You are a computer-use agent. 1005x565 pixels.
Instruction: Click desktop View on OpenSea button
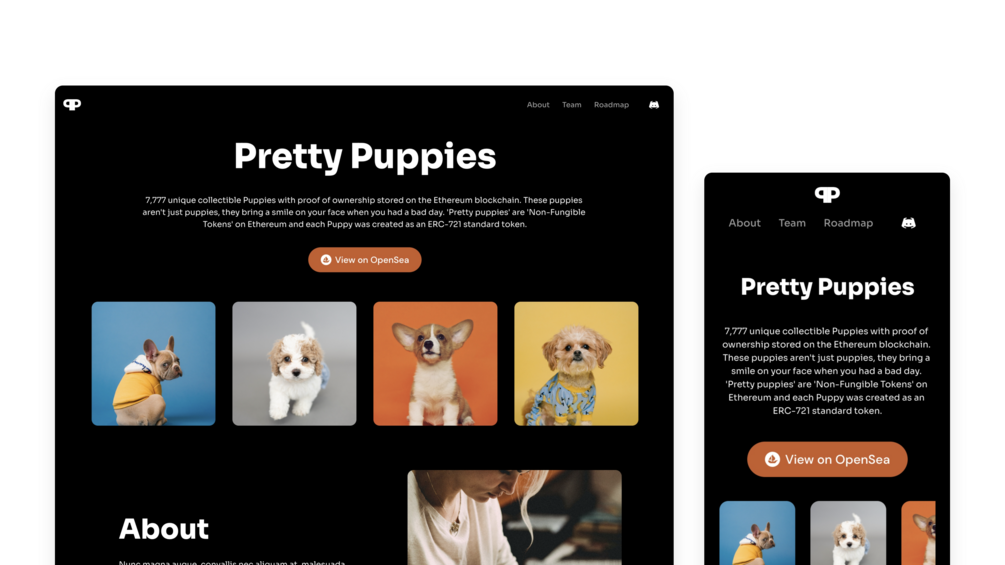tap(365, 259)
